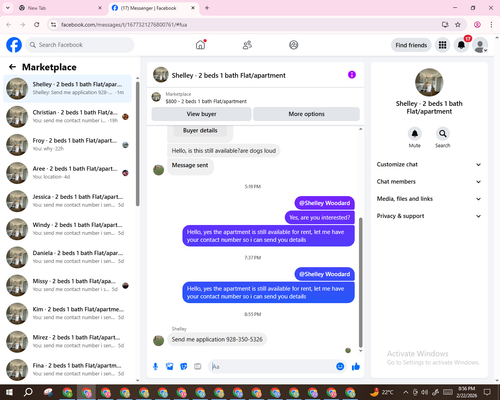Expand the Customize chat section
This screenshot has height=400, width=500.
429,164
